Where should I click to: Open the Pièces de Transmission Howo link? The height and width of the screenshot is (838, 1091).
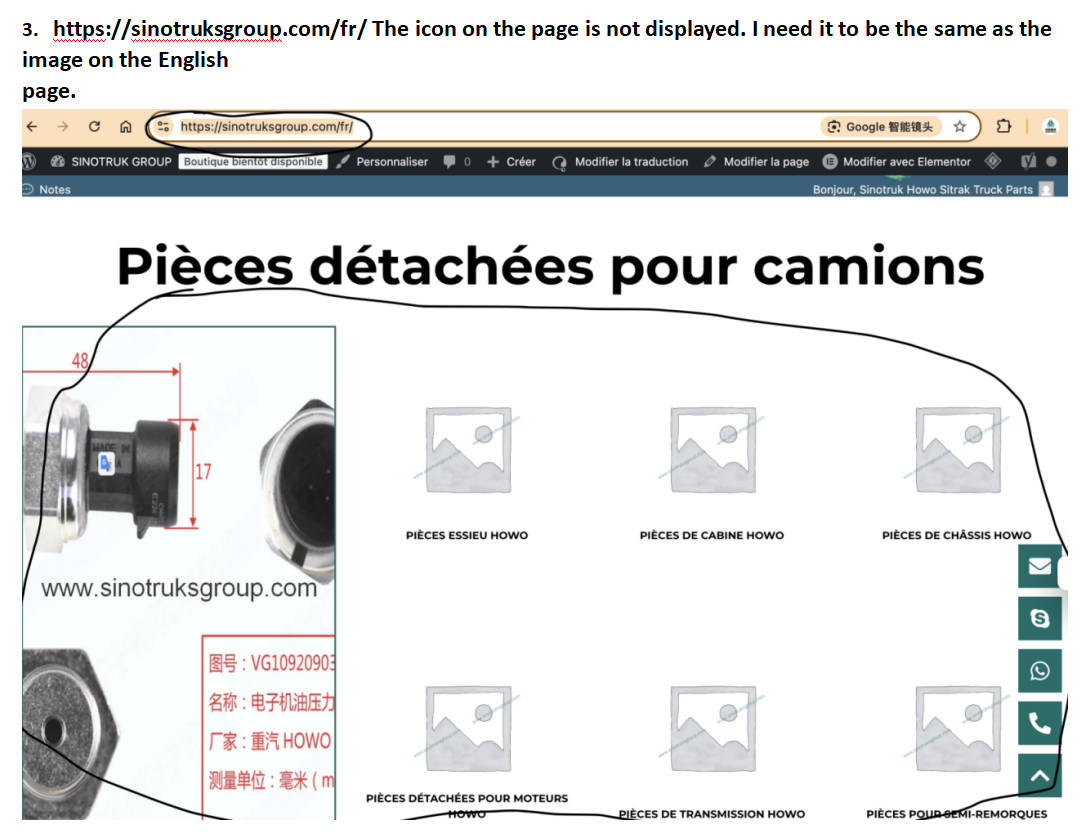(x=712, y=814)
